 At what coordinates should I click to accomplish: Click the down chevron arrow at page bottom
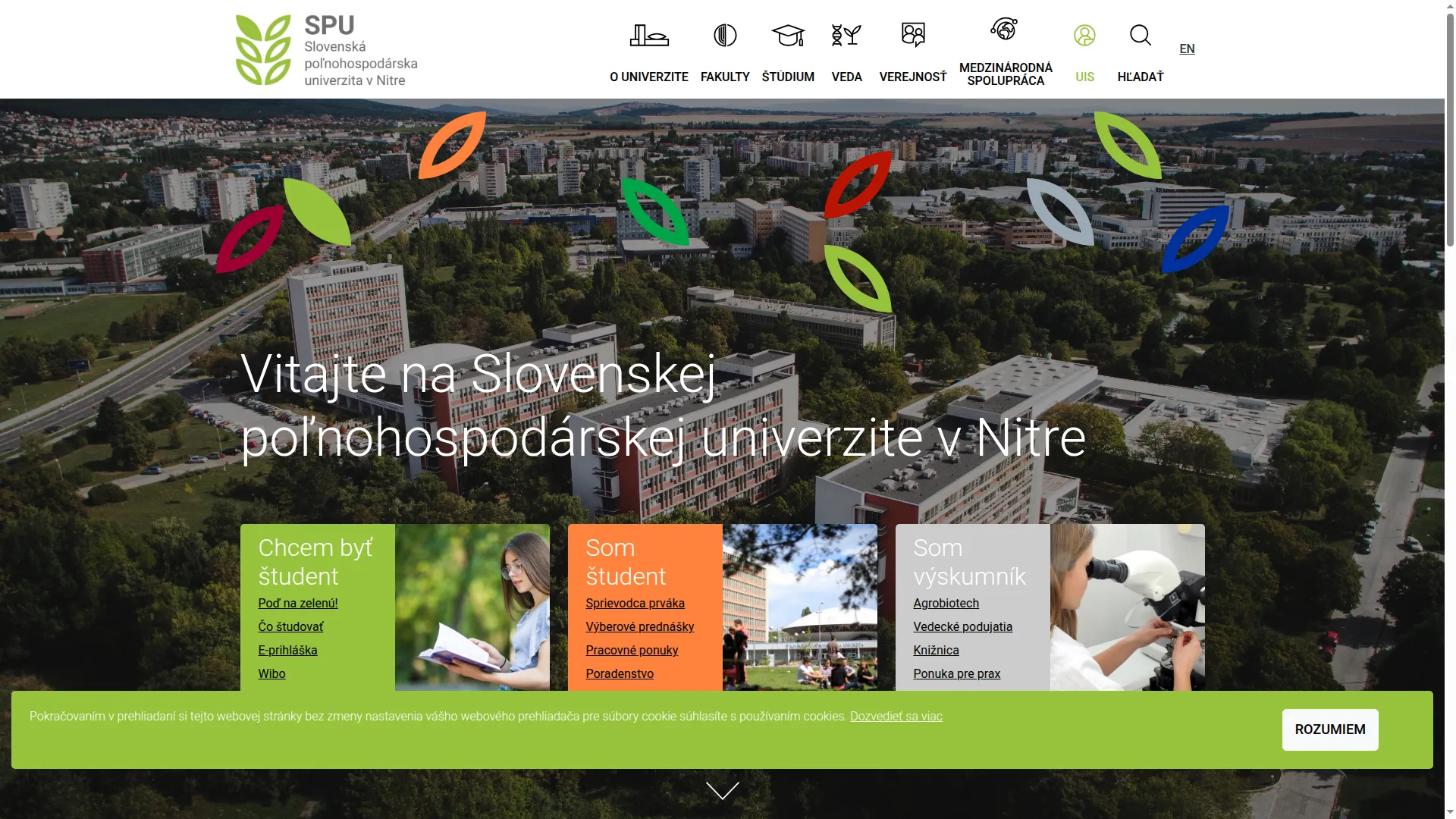coord(722,790)
